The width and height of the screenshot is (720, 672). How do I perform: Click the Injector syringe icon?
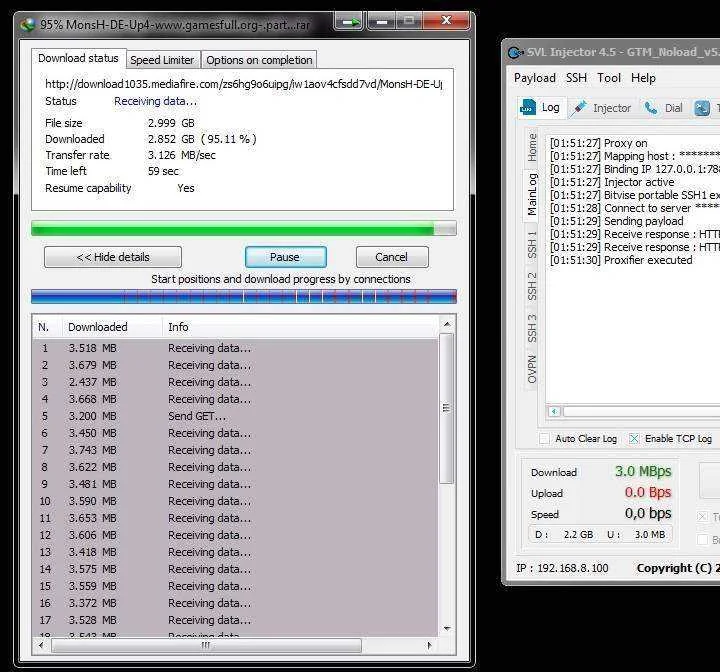coord(579,107)
